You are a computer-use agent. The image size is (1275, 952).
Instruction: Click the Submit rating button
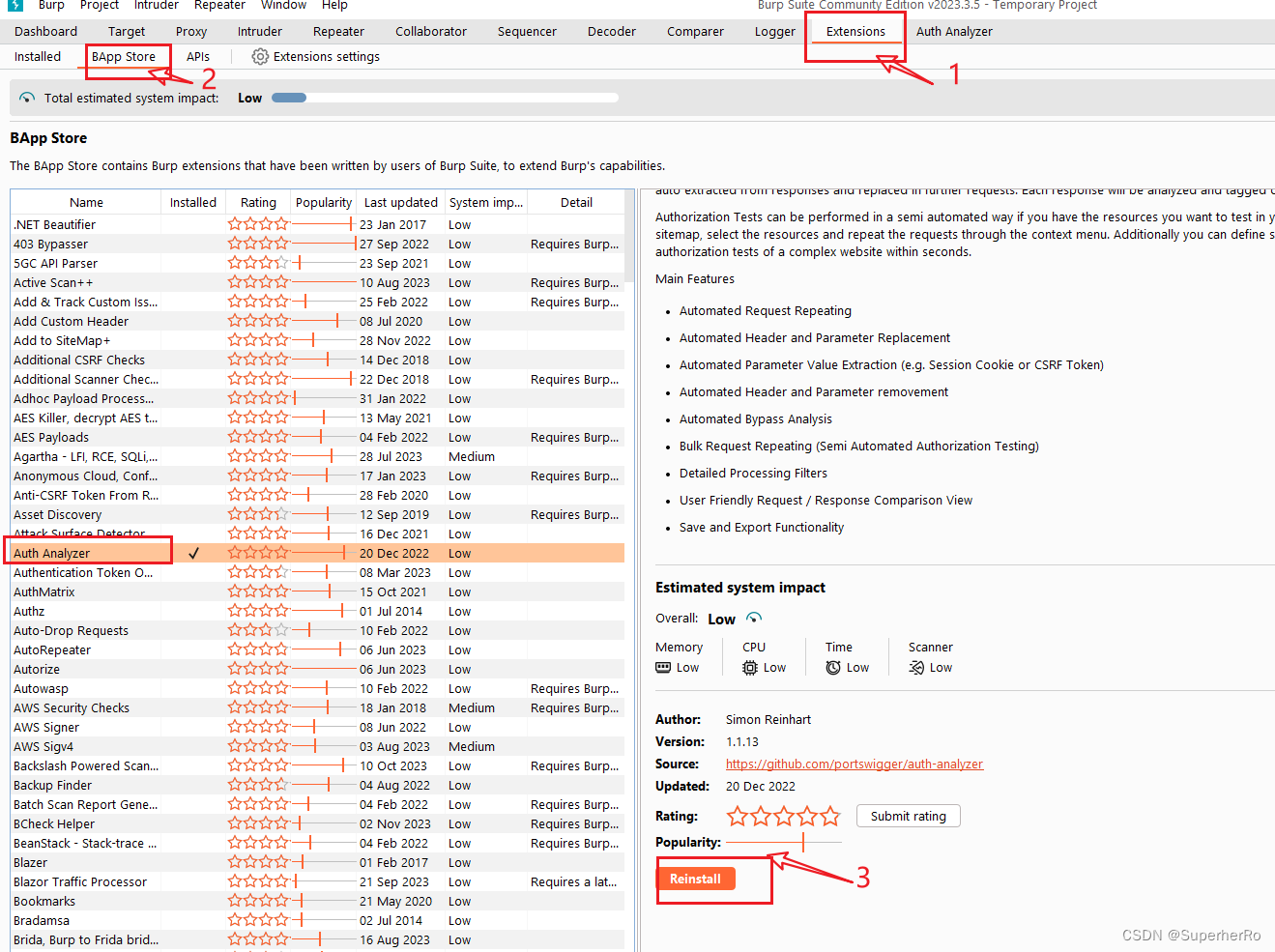[x=908, y=816]
